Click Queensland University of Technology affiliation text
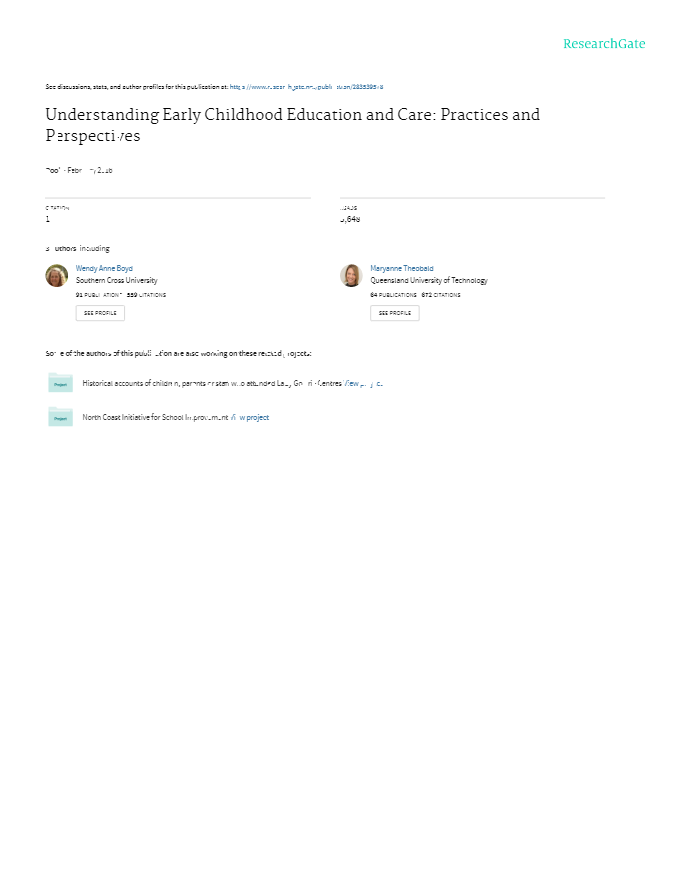The height and width of the screenshot is (880, 680). [429, 281]
